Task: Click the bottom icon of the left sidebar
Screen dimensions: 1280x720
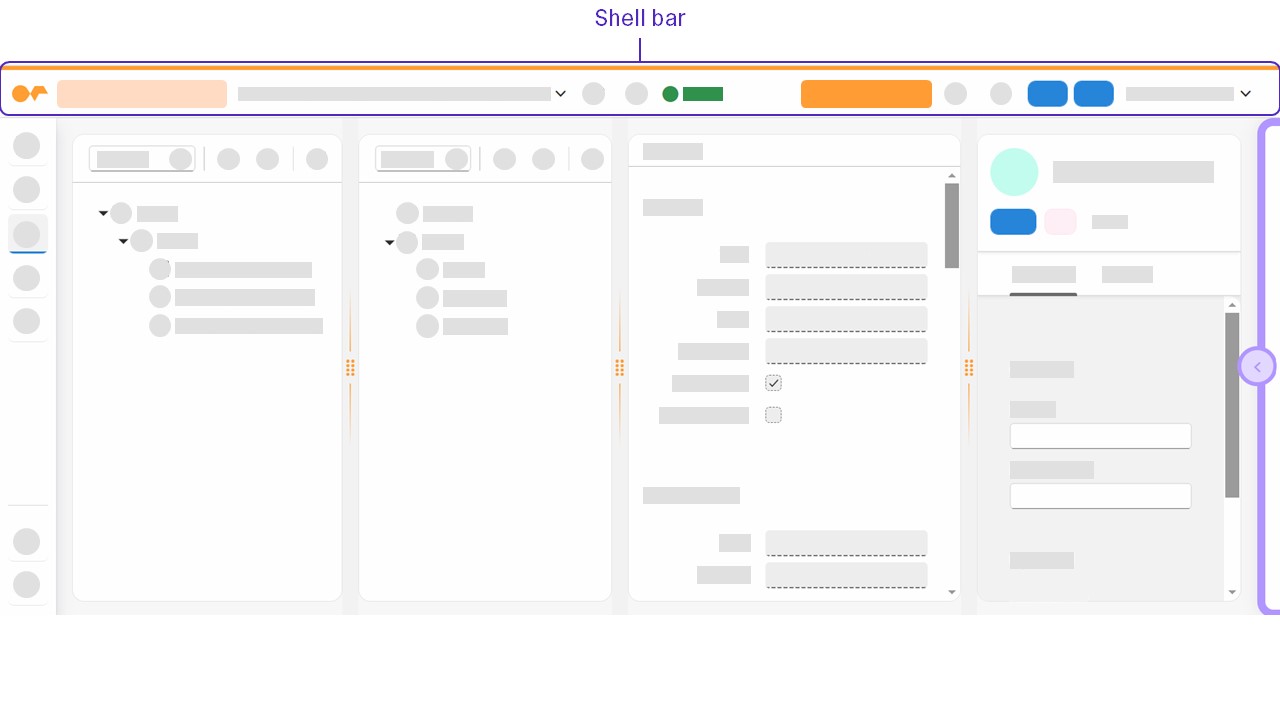Action: [x=27, y=585]
